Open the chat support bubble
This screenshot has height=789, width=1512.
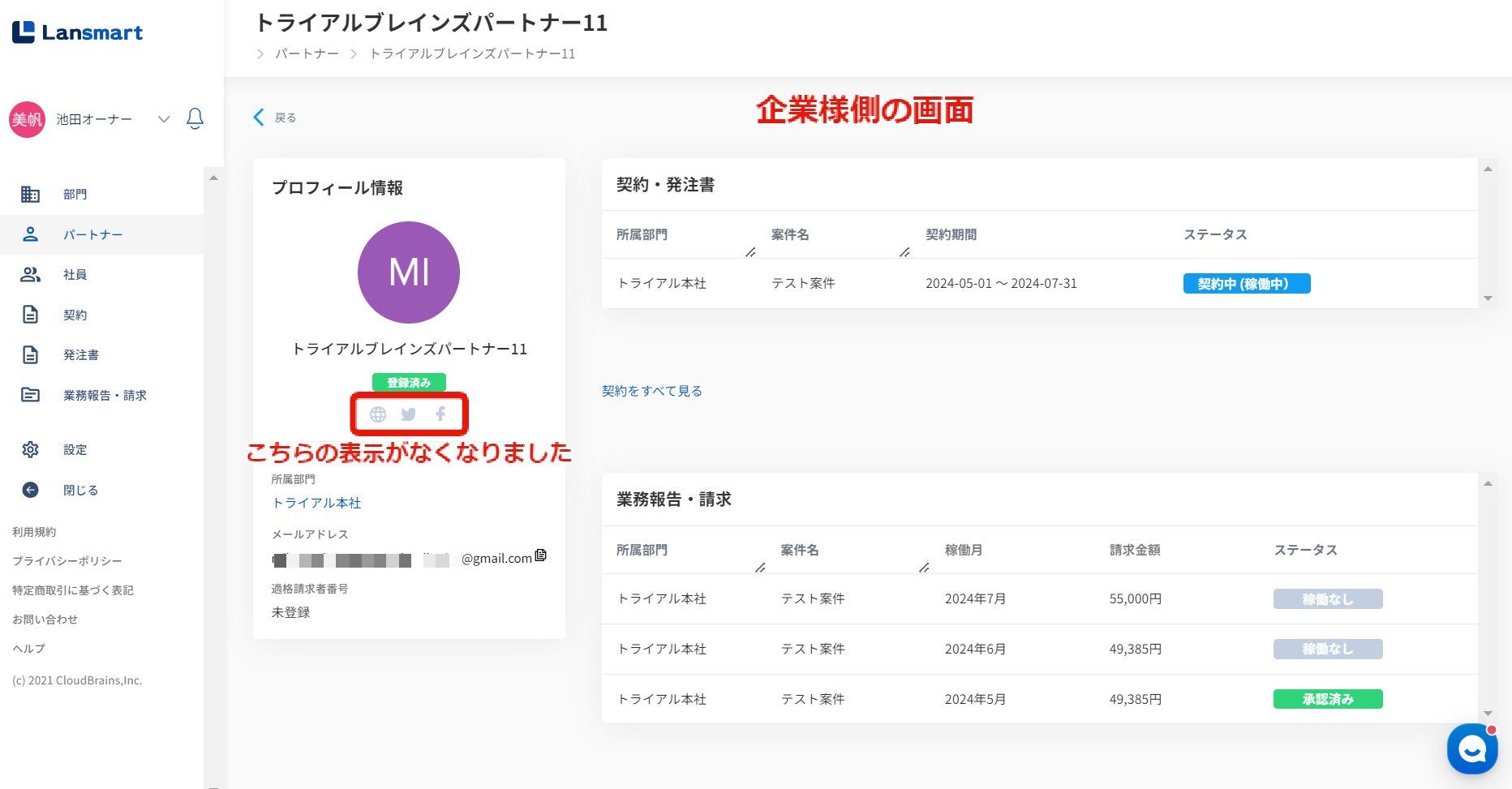point(1471,748)
